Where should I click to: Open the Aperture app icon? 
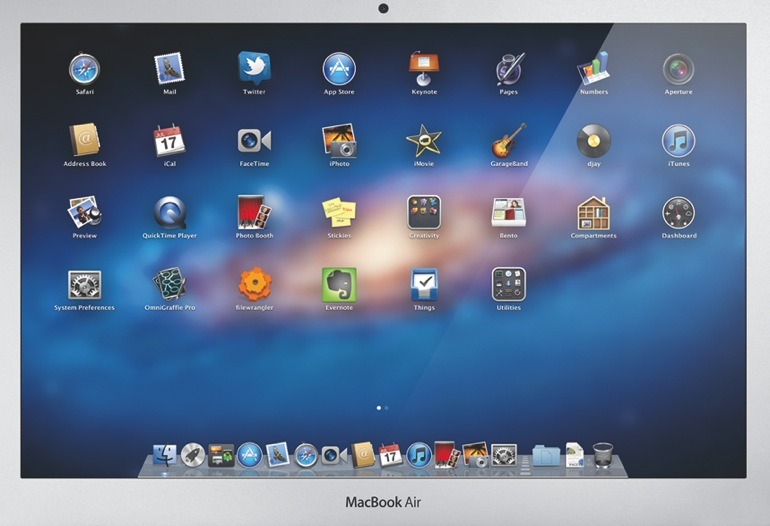(x=678, y=69)
